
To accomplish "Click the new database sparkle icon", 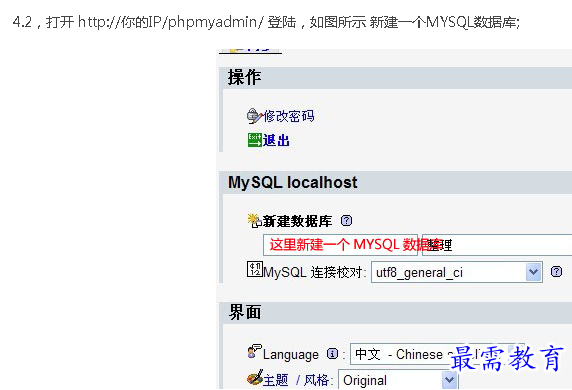I will [254, 220].
